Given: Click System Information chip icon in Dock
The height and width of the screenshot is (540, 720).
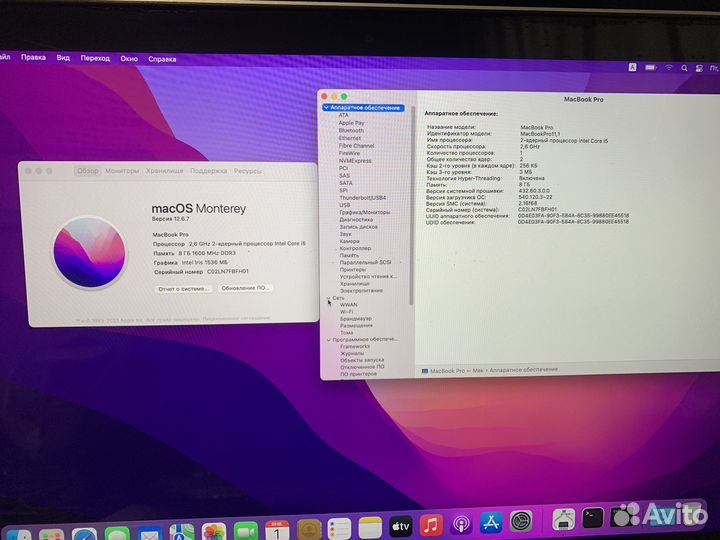Looking at the screenshot, I should pyautogui.click(x=563, y=519).
